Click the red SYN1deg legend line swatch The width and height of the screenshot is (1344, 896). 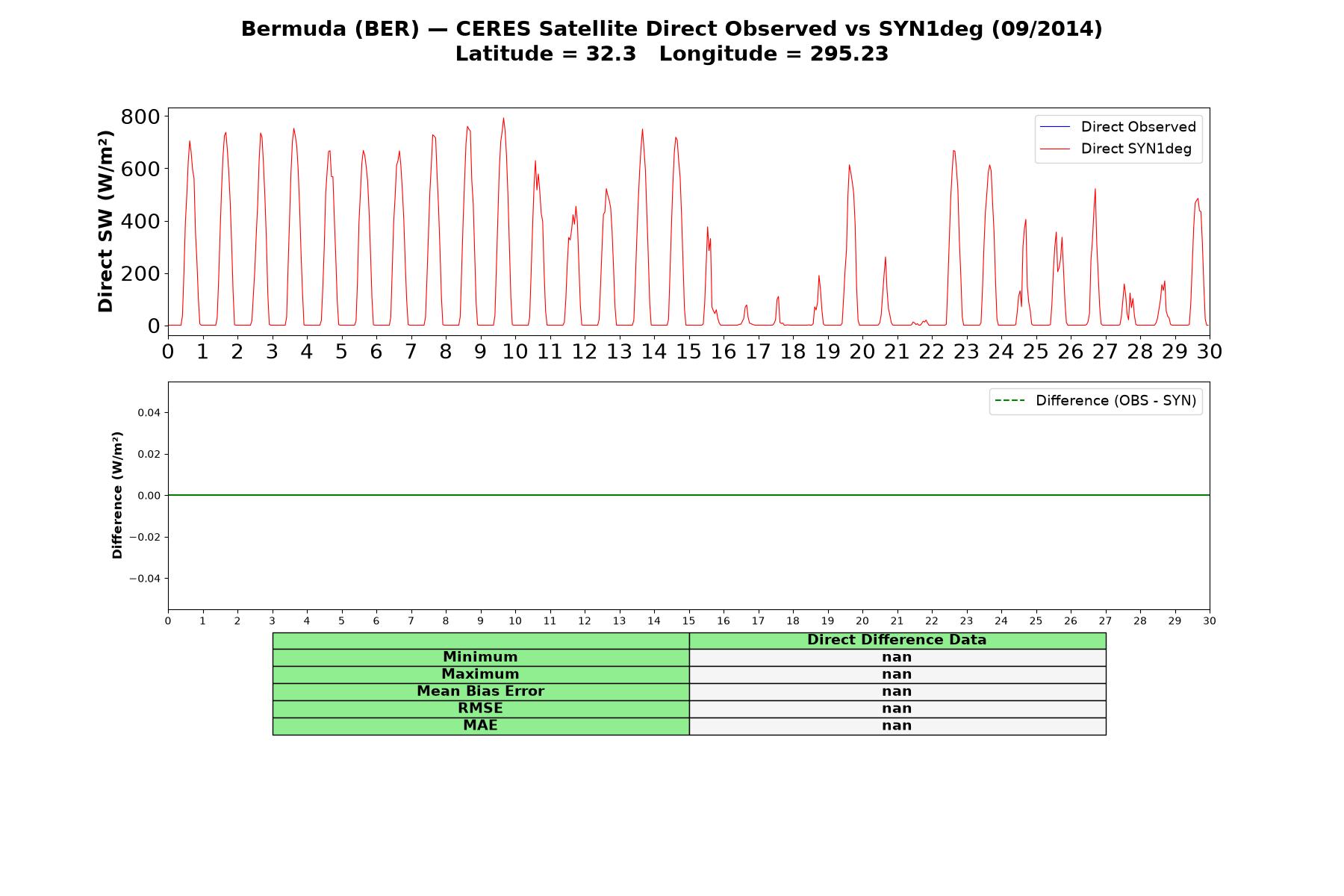coord(1054,149)
